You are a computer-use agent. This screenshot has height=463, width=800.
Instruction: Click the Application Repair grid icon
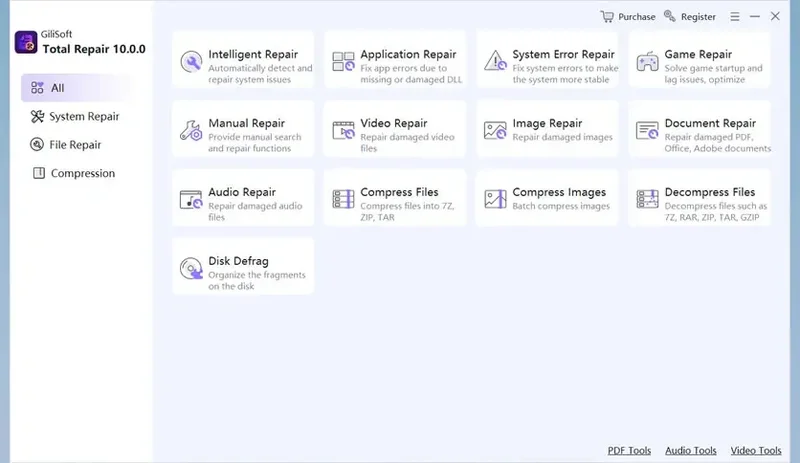click(x=343, y=61)
